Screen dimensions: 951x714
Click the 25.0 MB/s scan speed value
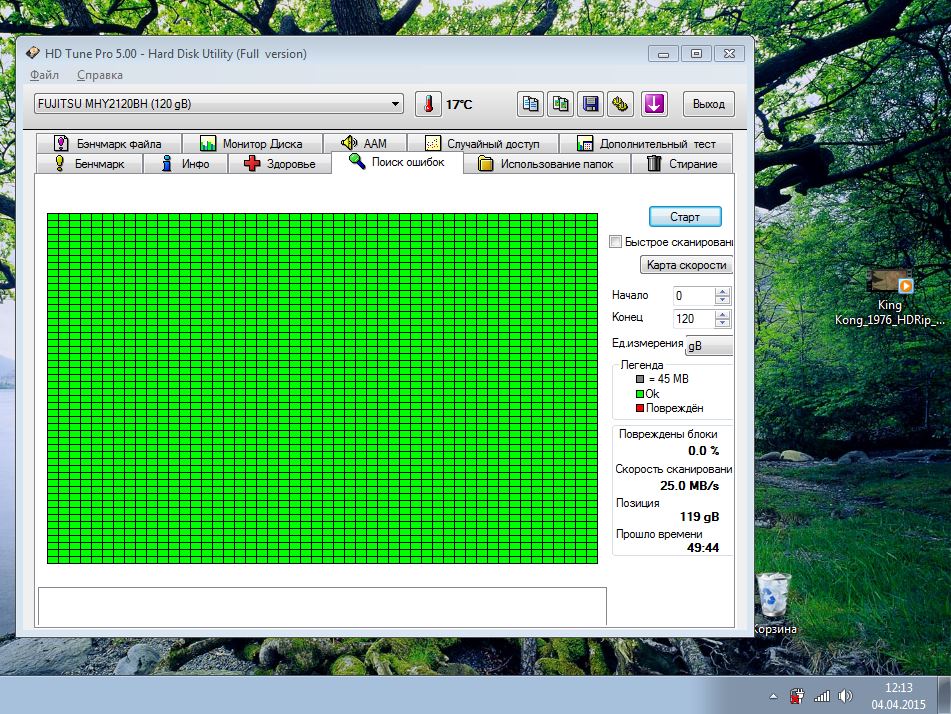[689, 485]
